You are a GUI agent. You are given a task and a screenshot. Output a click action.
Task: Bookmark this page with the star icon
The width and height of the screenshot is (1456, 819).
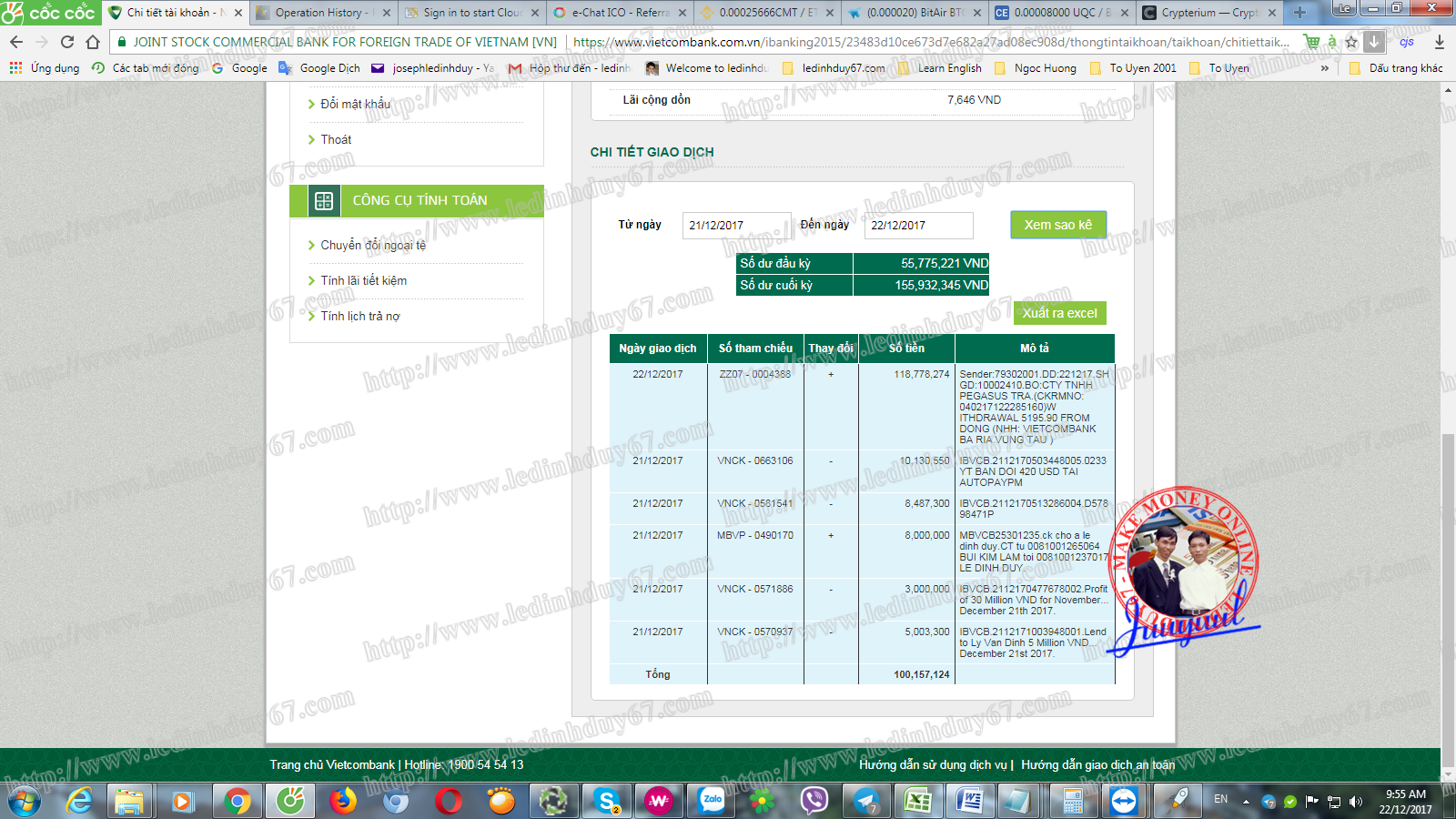[x=1351, y=42]
